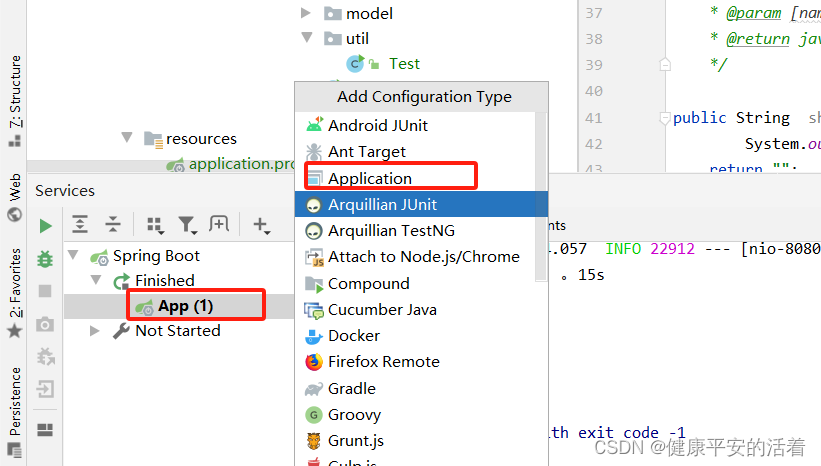Click line number 40 in the gutter
821x466 pixels.
coord(594,91)
